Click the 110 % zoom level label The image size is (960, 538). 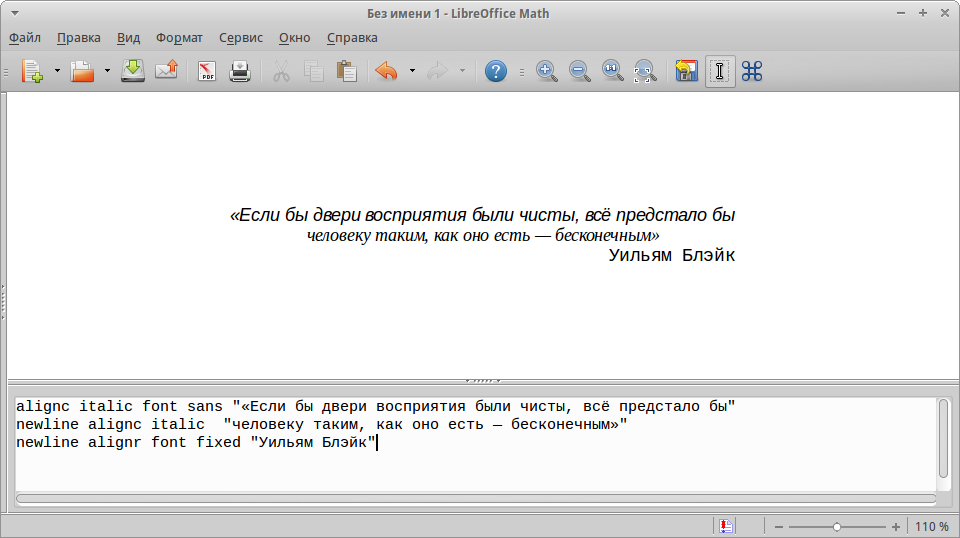930,526
